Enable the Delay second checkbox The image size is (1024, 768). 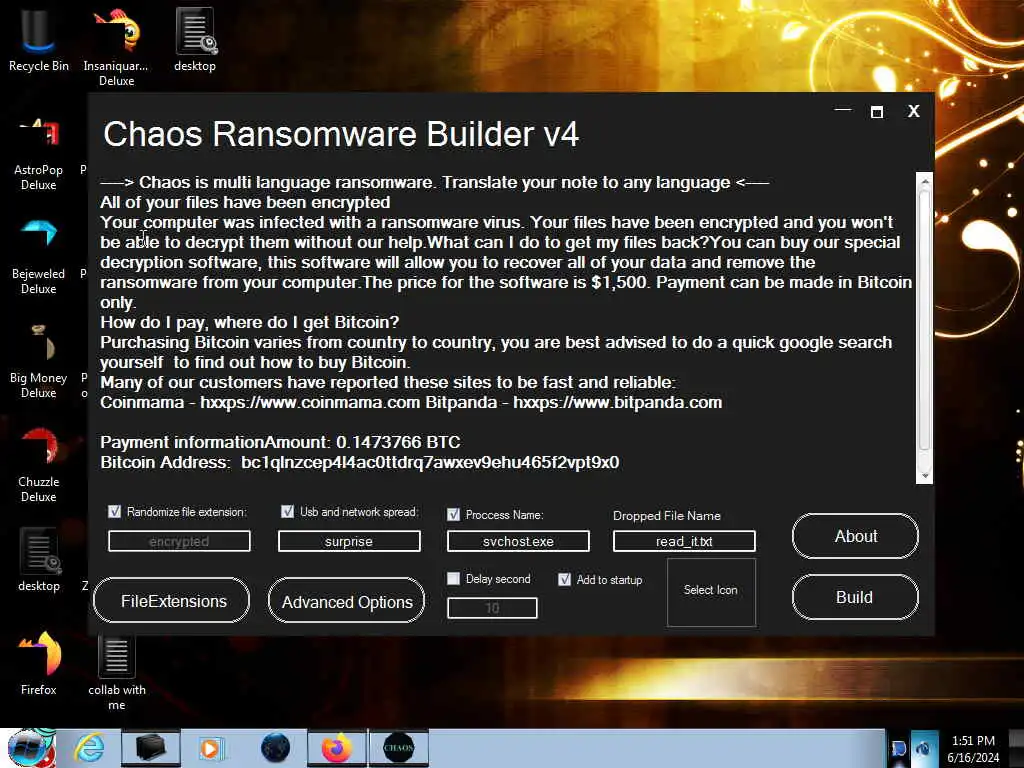pos(453,579)
